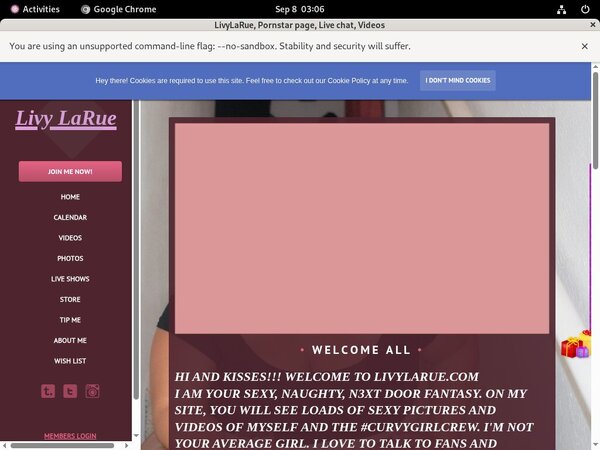Viewport: 600px width, 450px height.
Task: Select Videos in the sidebar
Action: pos(70,238)
